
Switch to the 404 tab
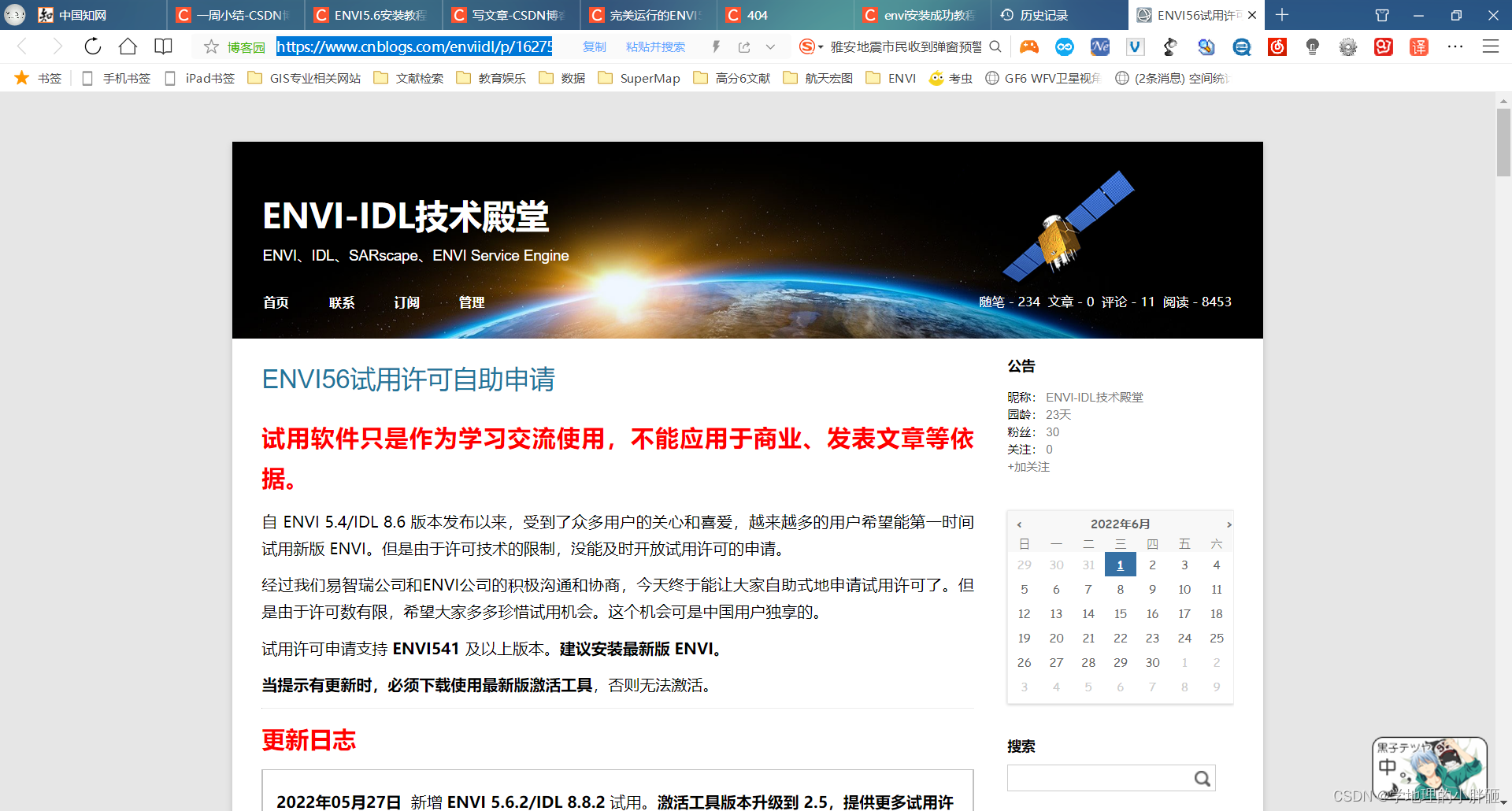pyautogui.click(x=784, y=15)
